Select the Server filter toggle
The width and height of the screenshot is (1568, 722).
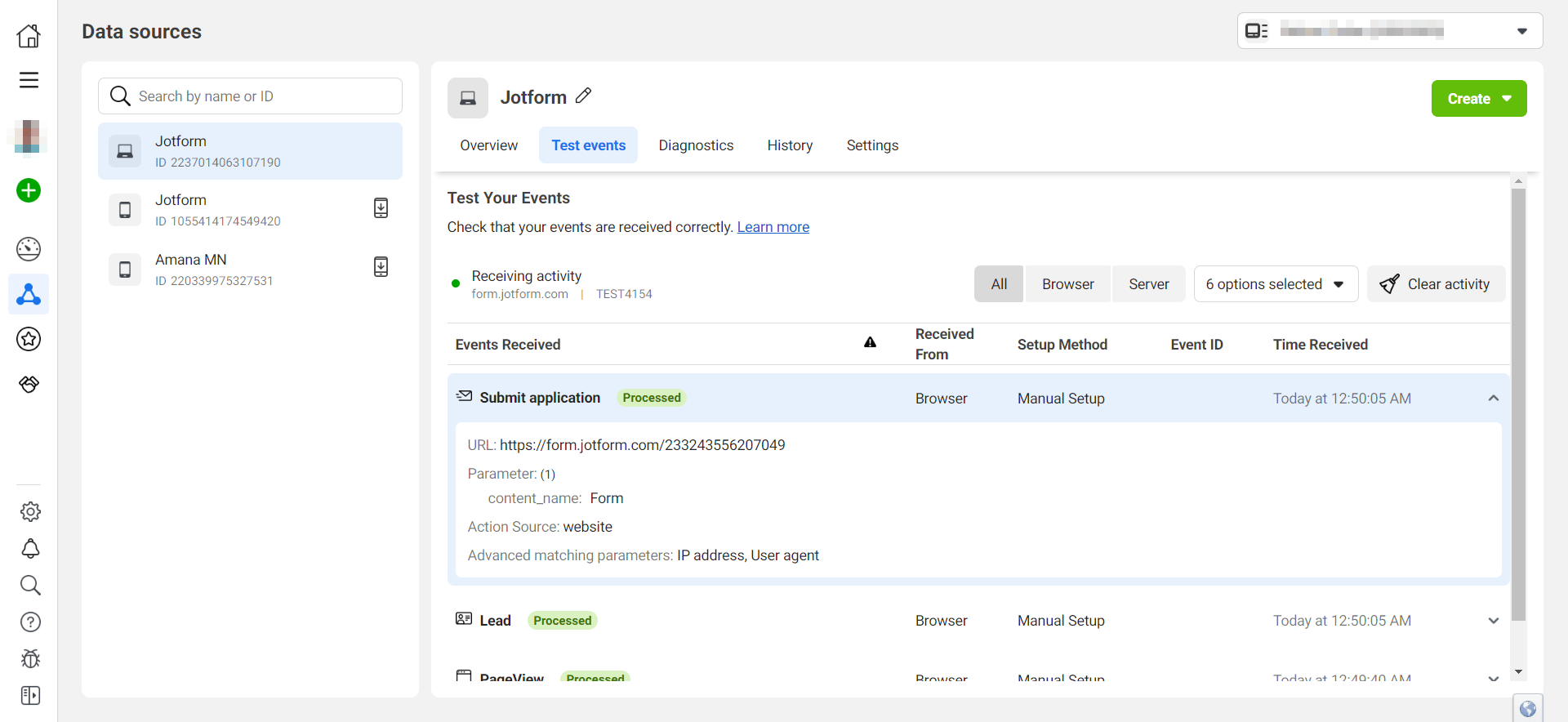(1148, 284)
